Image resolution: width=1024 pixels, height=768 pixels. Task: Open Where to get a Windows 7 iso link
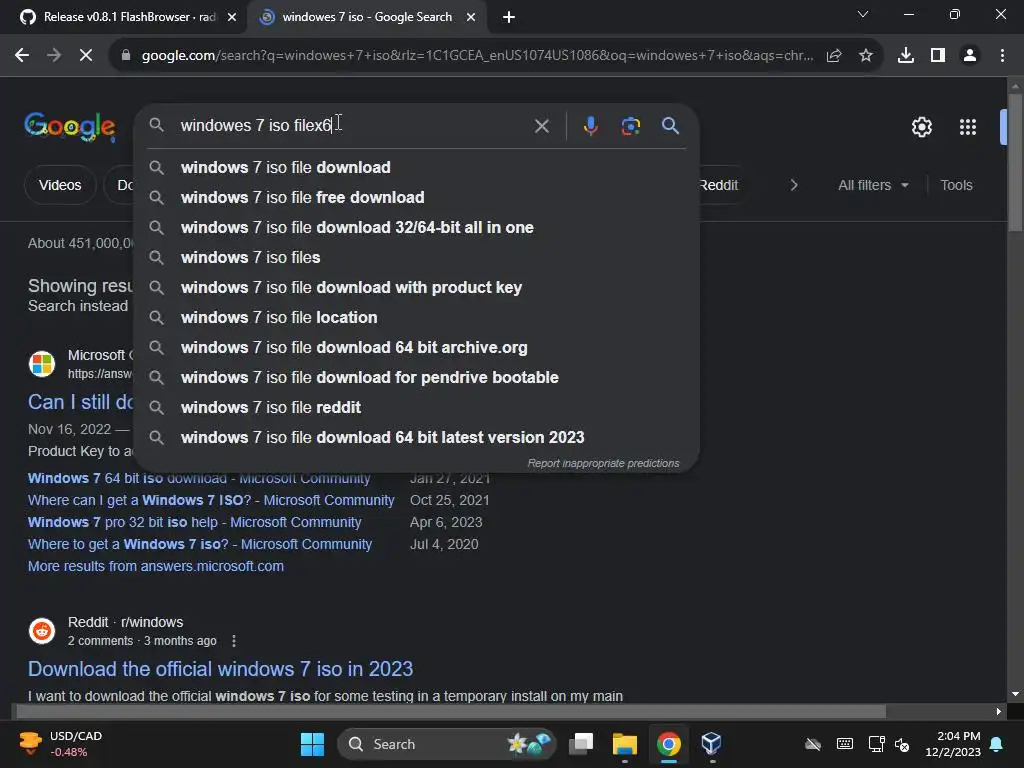coord(200,545)
